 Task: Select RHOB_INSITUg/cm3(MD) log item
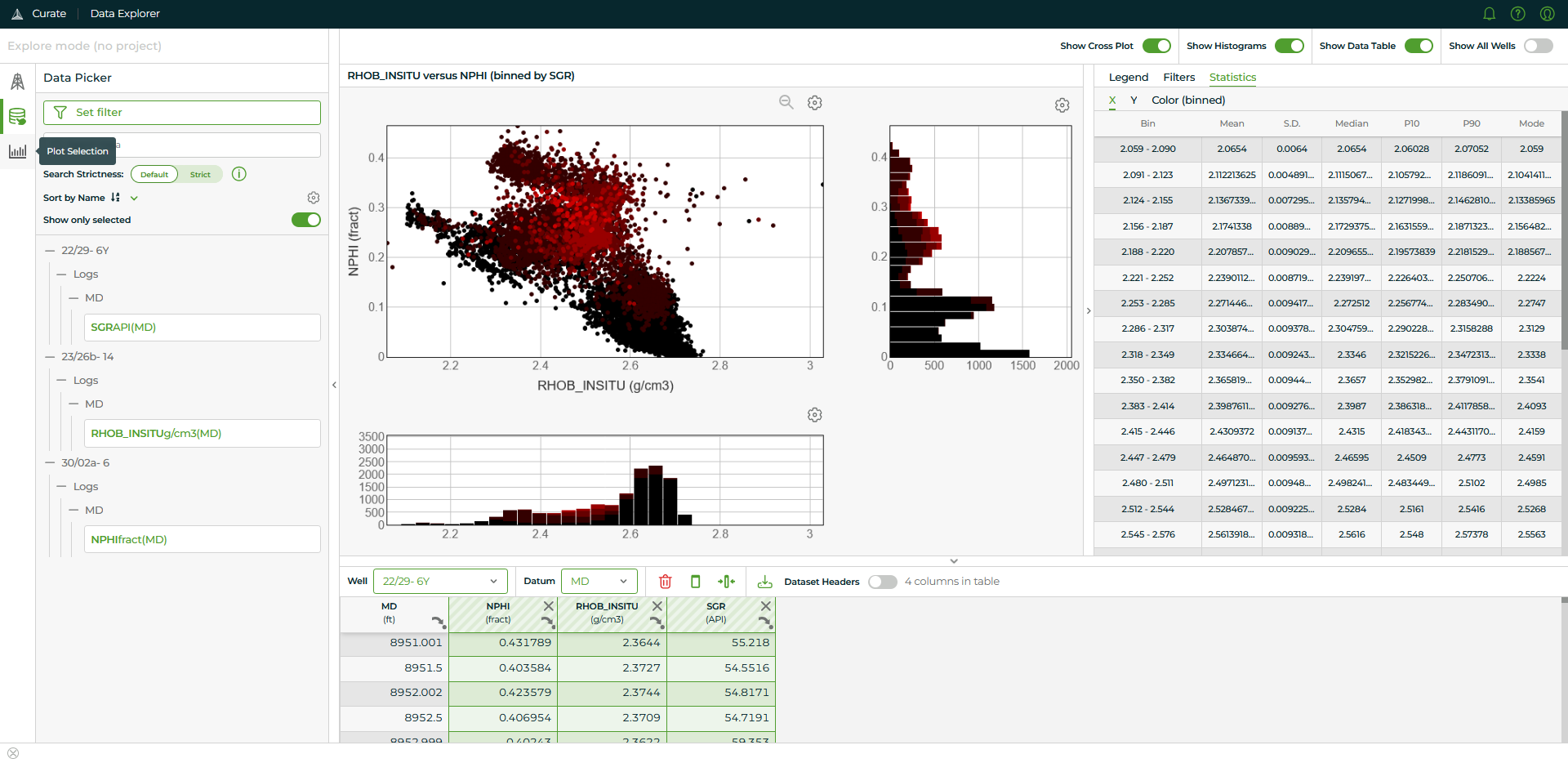pyautogui.click(x=203, y=434)
